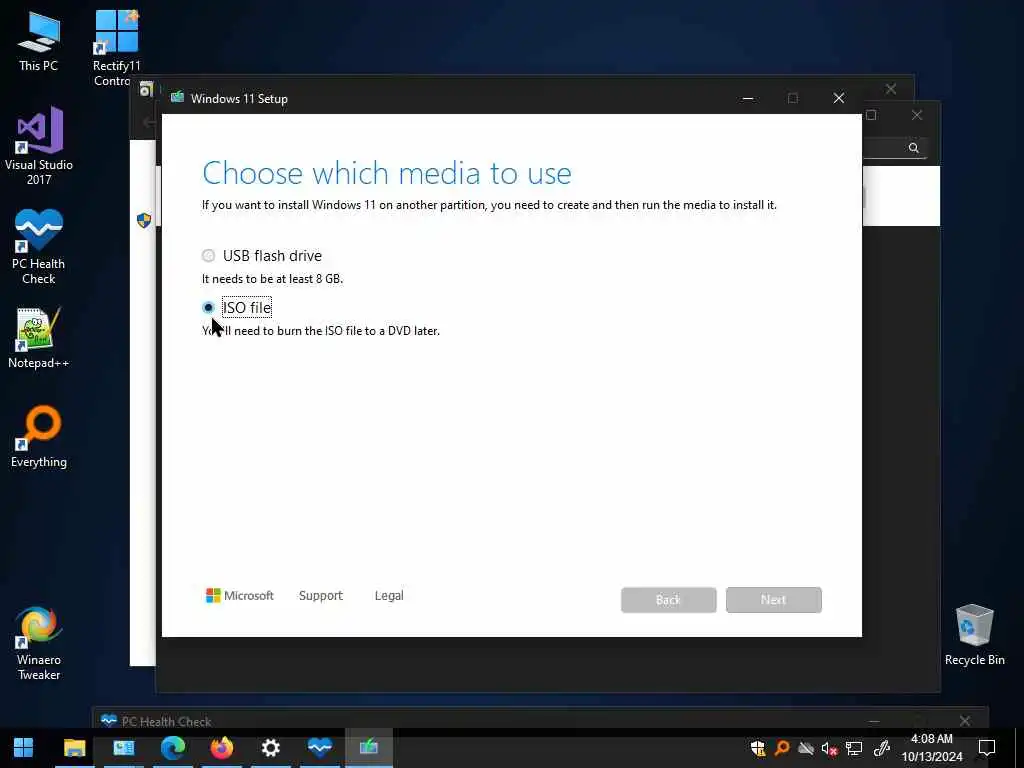Open the network tray icon
The image size is (1024, 768).
point(854,748)
